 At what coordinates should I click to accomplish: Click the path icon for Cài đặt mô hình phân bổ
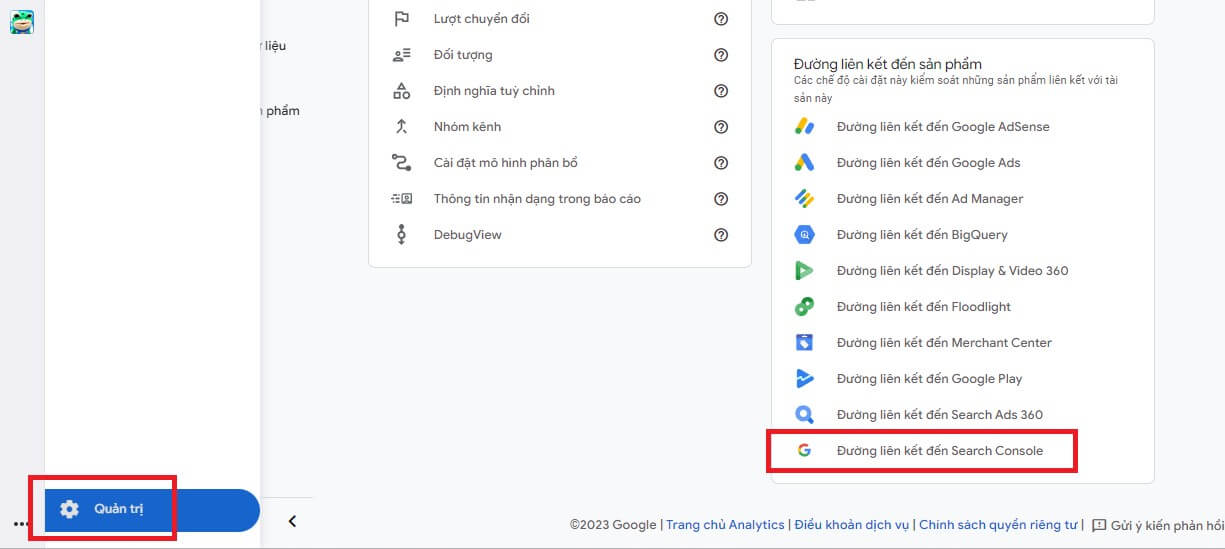point(401,163)
